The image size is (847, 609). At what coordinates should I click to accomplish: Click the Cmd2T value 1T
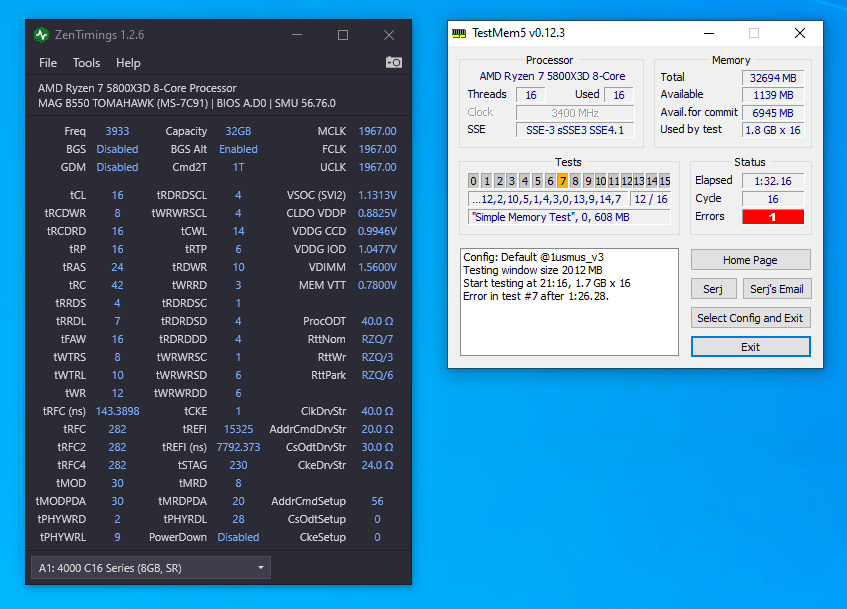coord(238,167)
